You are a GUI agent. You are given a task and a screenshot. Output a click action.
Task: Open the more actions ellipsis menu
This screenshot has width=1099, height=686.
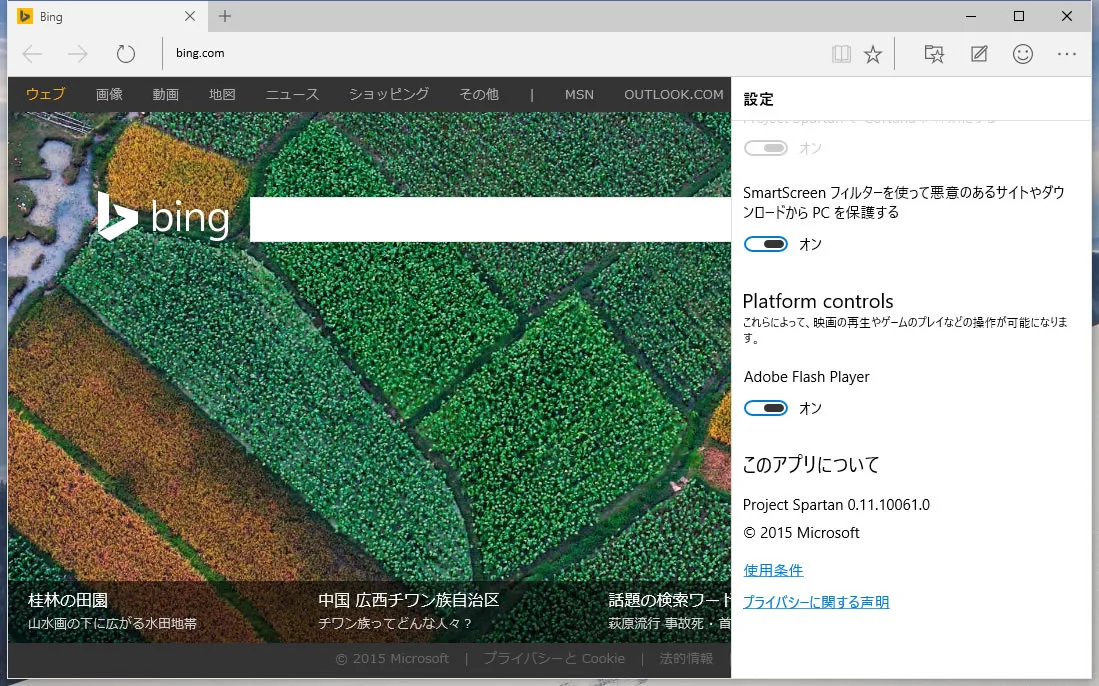click(x=1067, y=54)
